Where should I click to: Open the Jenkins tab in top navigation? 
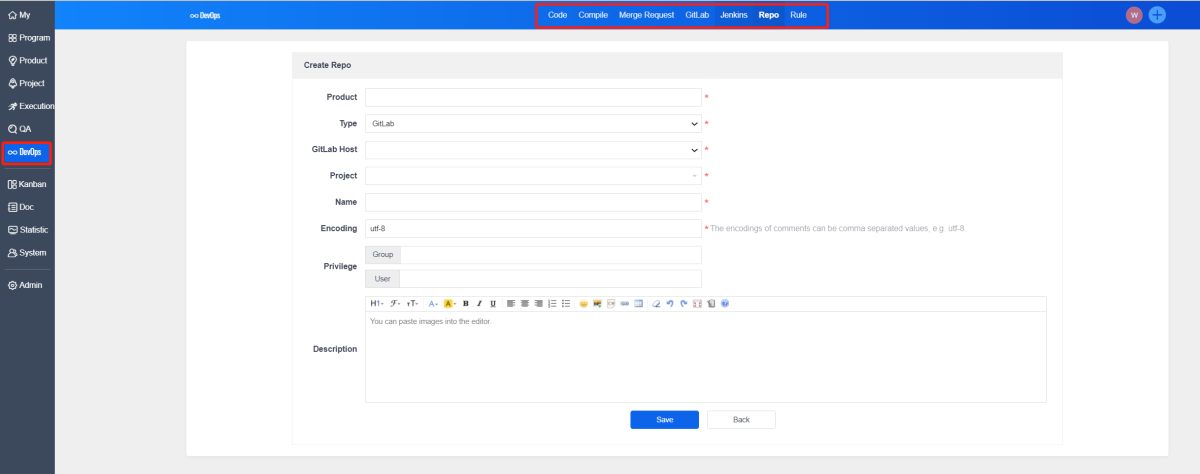click(733, 15)
